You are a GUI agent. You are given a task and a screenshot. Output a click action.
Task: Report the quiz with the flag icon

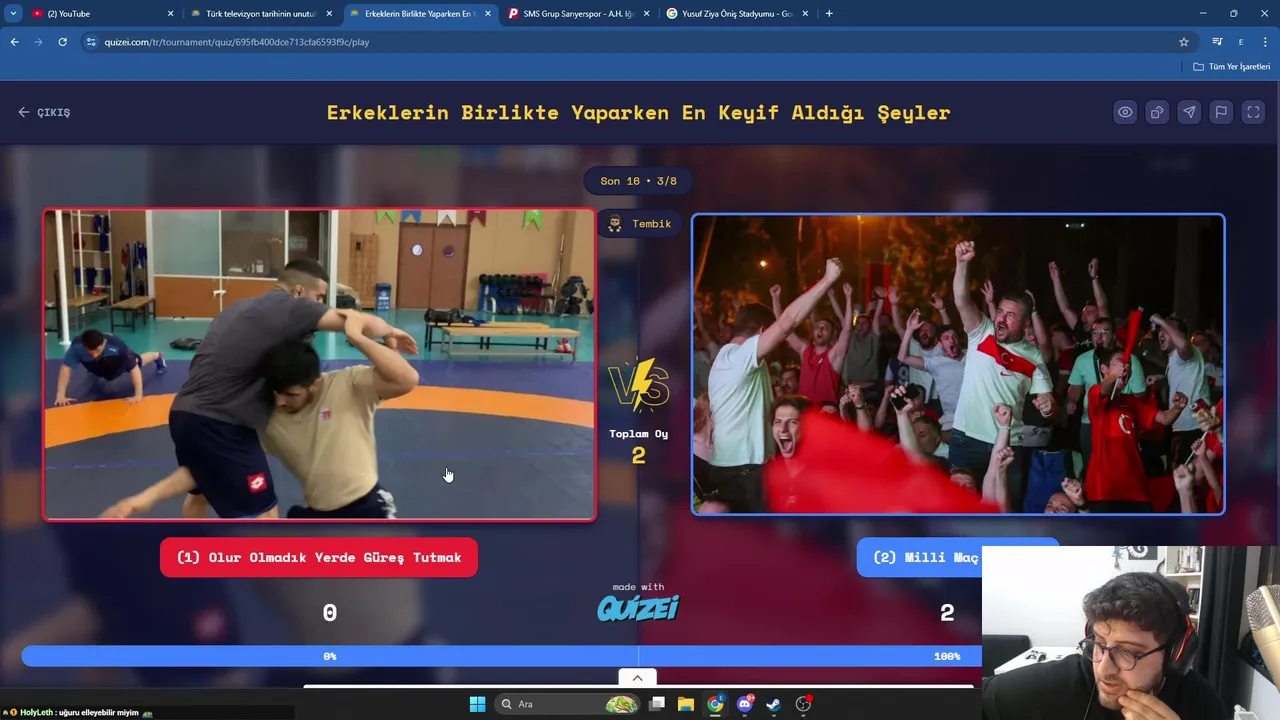pyautogui.click(x=1221, y=112)
